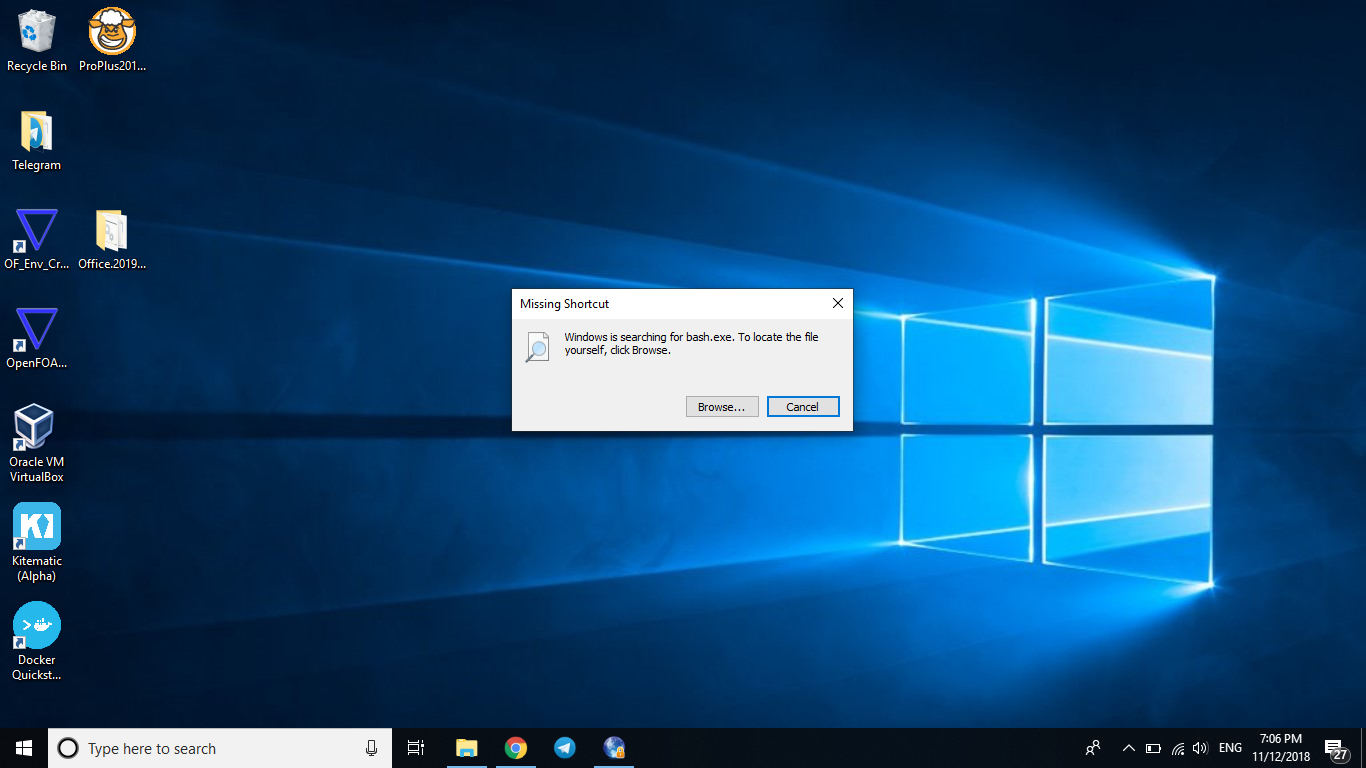Open the Docker Quickstart Terminal shortcut

[x=36, y=625]
